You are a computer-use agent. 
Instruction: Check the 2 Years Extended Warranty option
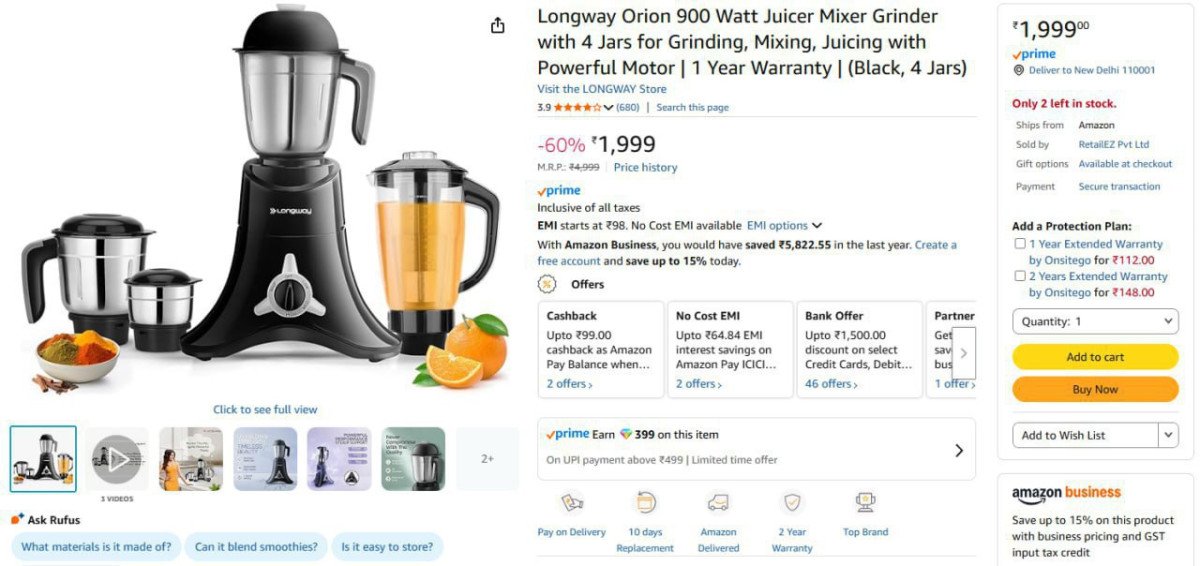(x=1020, y=276)
